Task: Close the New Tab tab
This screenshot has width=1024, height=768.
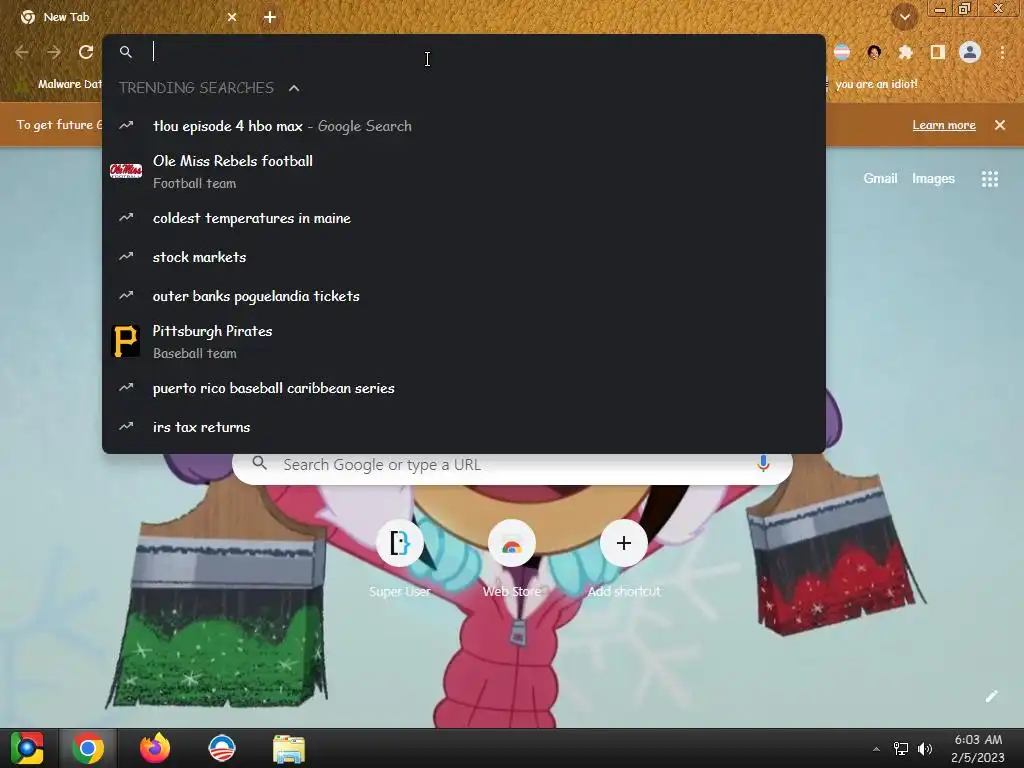Action: pos(232,18)
